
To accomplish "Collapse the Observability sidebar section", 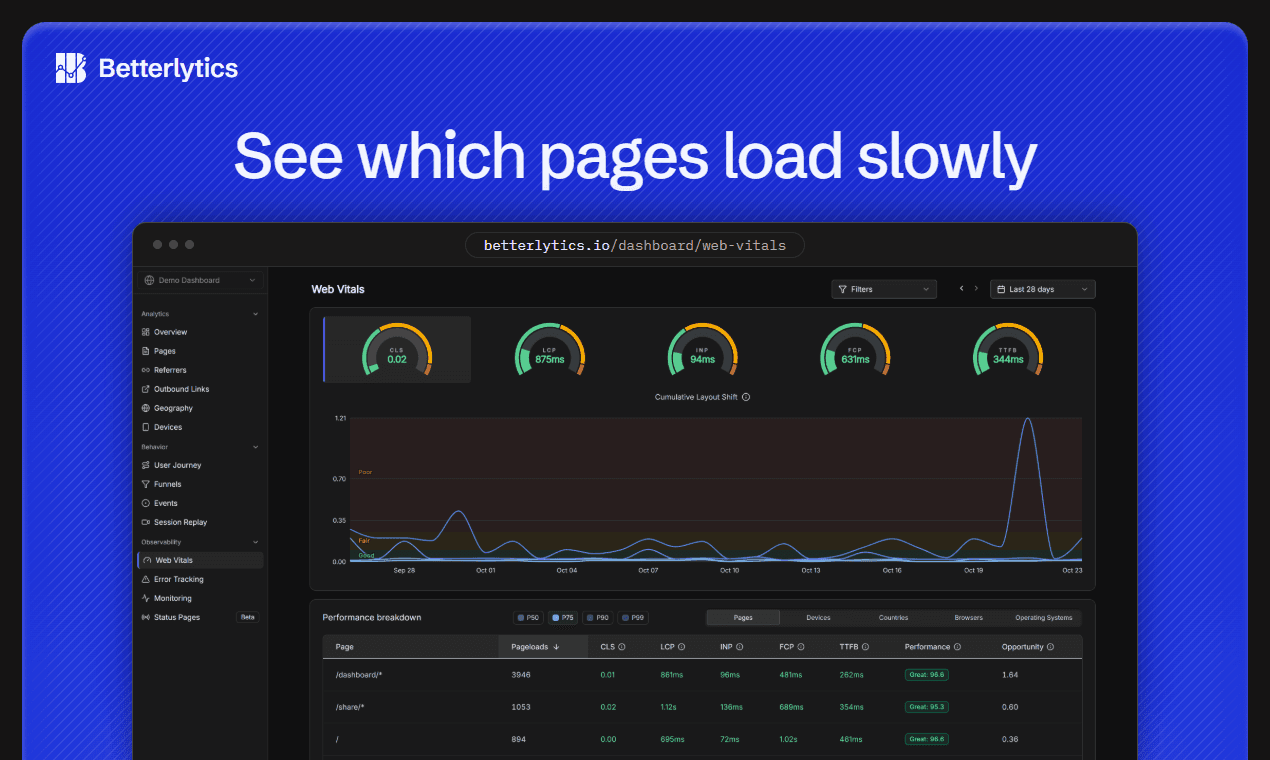I will click(x=255, y=542).
